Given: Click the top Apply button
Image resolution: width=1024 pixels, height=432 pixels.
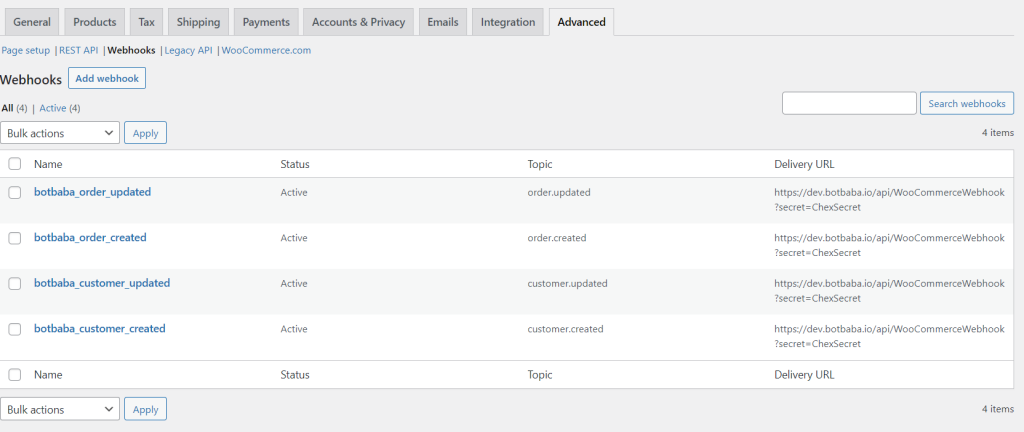Looking at the screenshot, I should click(146, 132).
